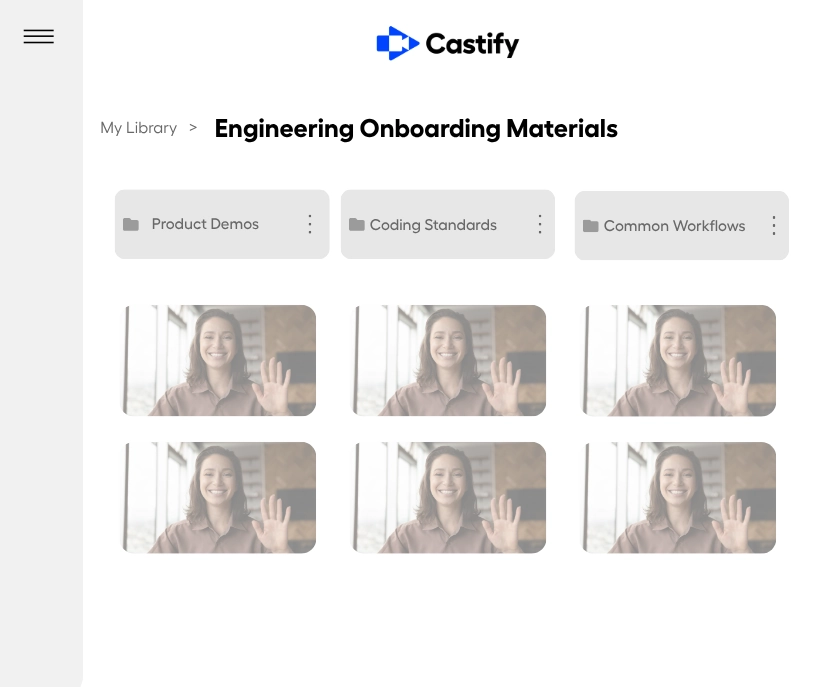Image resolution: width=825 pixels, height=687 pixels.
Task: Open the sidebar hamburger menu
Action: [x=39, y=36]
